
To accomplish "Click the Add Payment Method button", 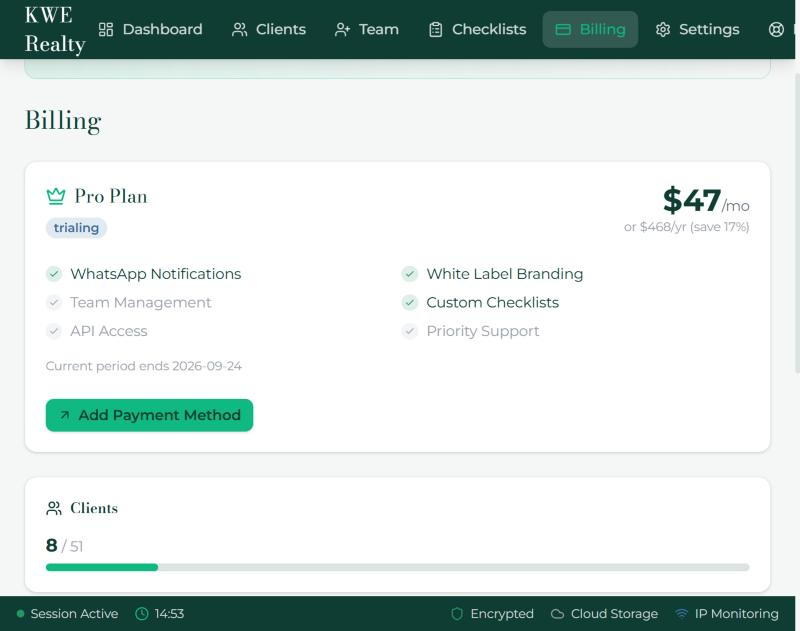I will tap(149, 415).
